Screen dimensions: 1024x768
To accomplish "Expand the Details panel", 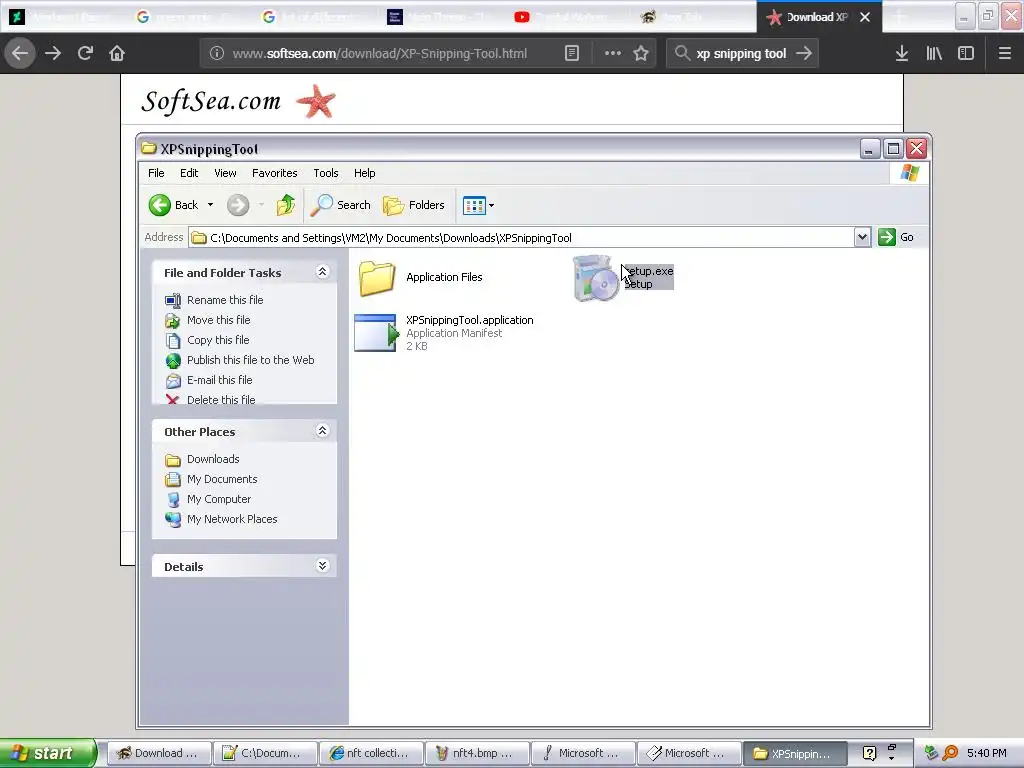I will pyautogui.click(x=322, y=566).
